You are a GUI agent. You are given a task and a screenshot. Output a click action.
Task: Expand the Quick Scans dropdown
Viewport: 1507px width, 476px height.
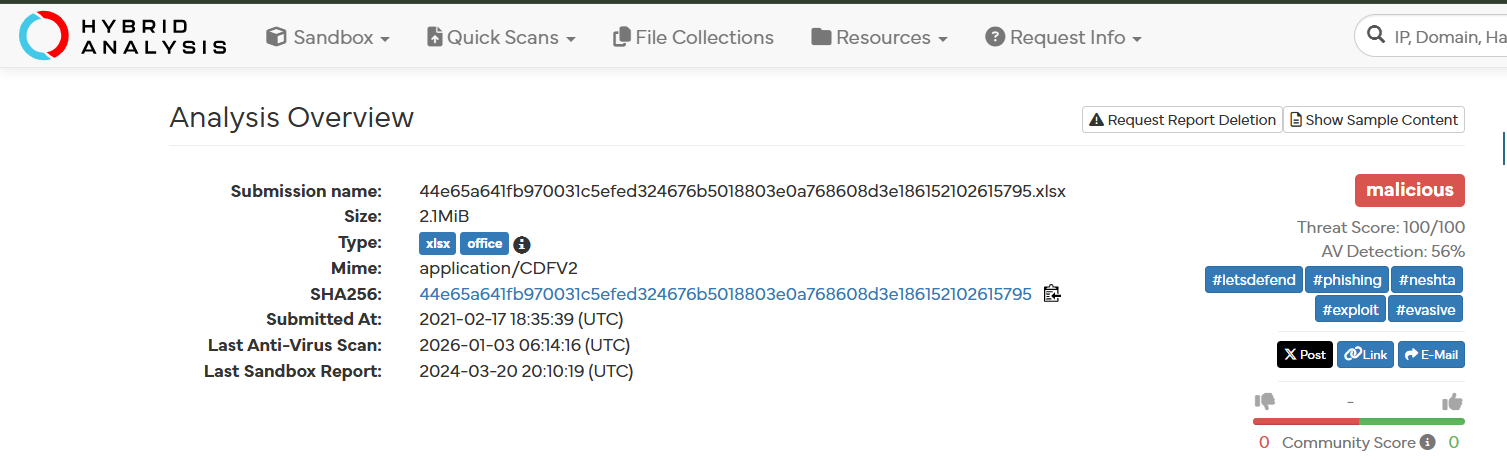click(501, 38)
